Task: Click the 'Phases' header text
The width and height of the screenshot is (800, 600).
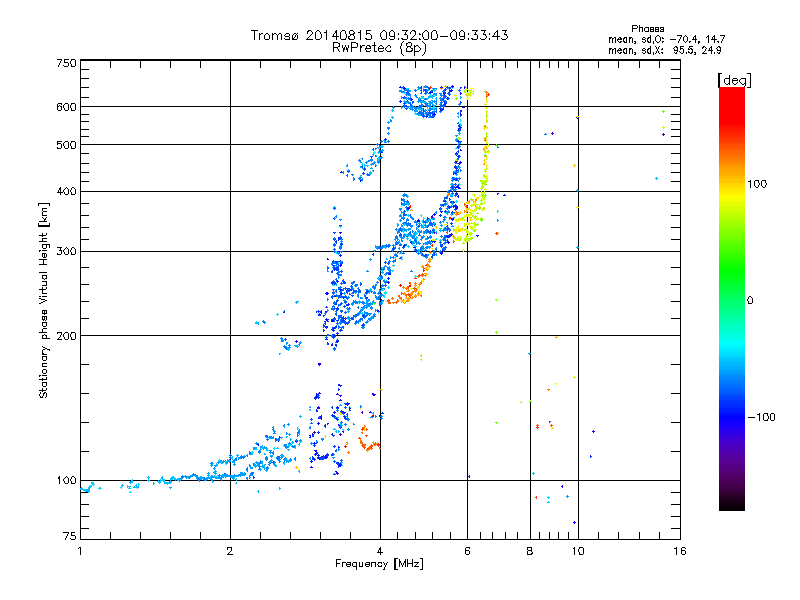Action: click(x=647, y=29)
